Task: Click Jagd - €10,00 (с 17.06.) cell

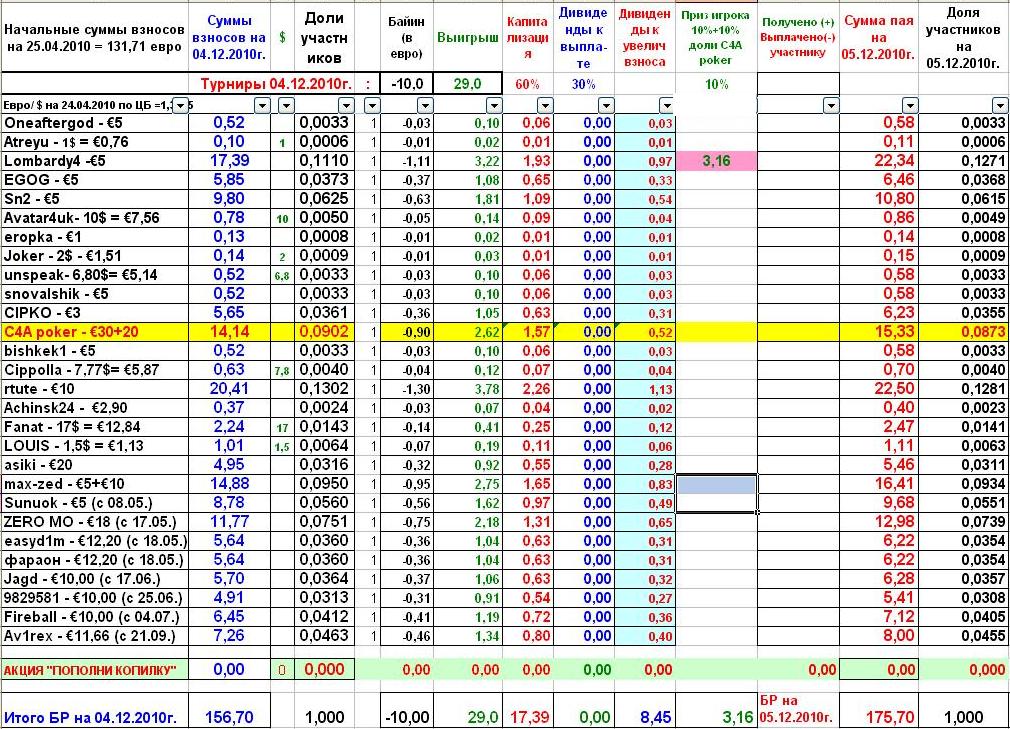Action: click(95, 579)
